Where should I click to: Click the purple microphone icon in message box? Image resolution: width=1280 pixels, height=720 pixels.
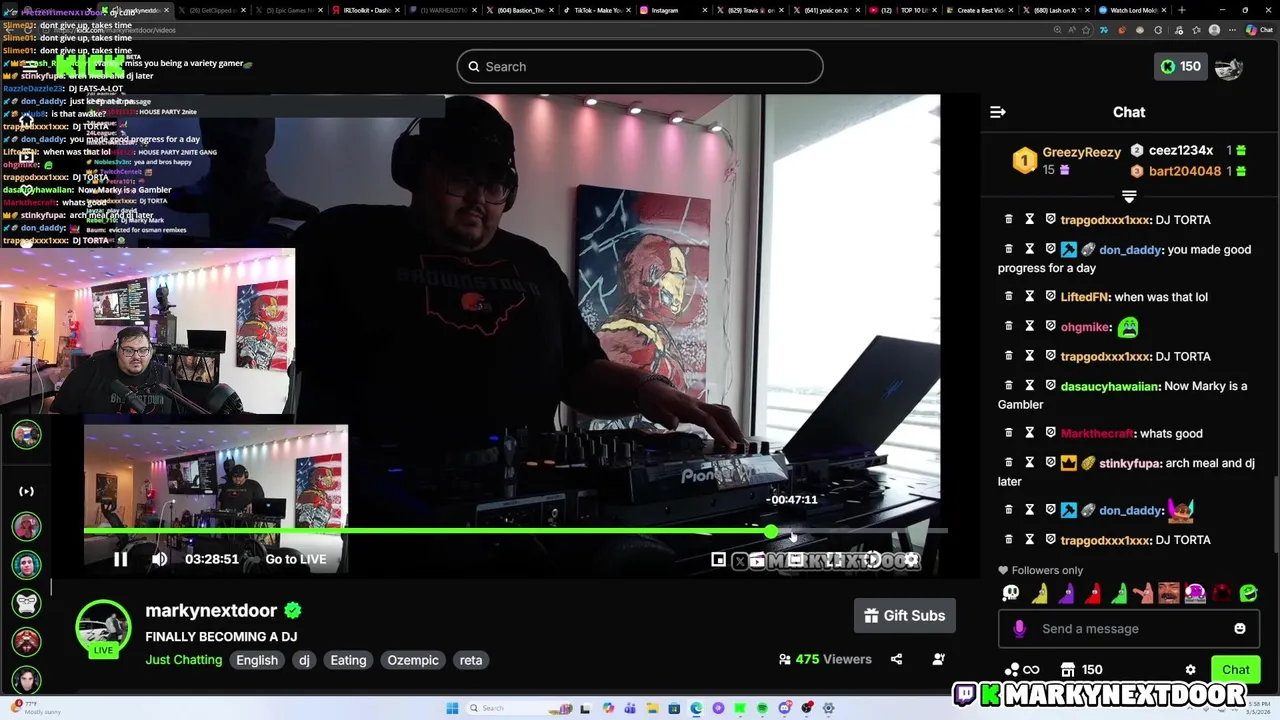point(1019,629)
